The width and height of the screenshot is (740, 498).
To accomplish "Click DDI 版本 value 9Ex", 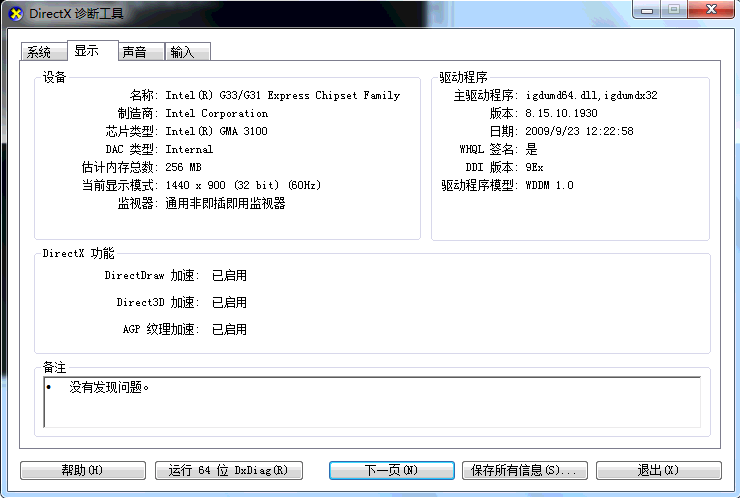I will coord(534,167).
